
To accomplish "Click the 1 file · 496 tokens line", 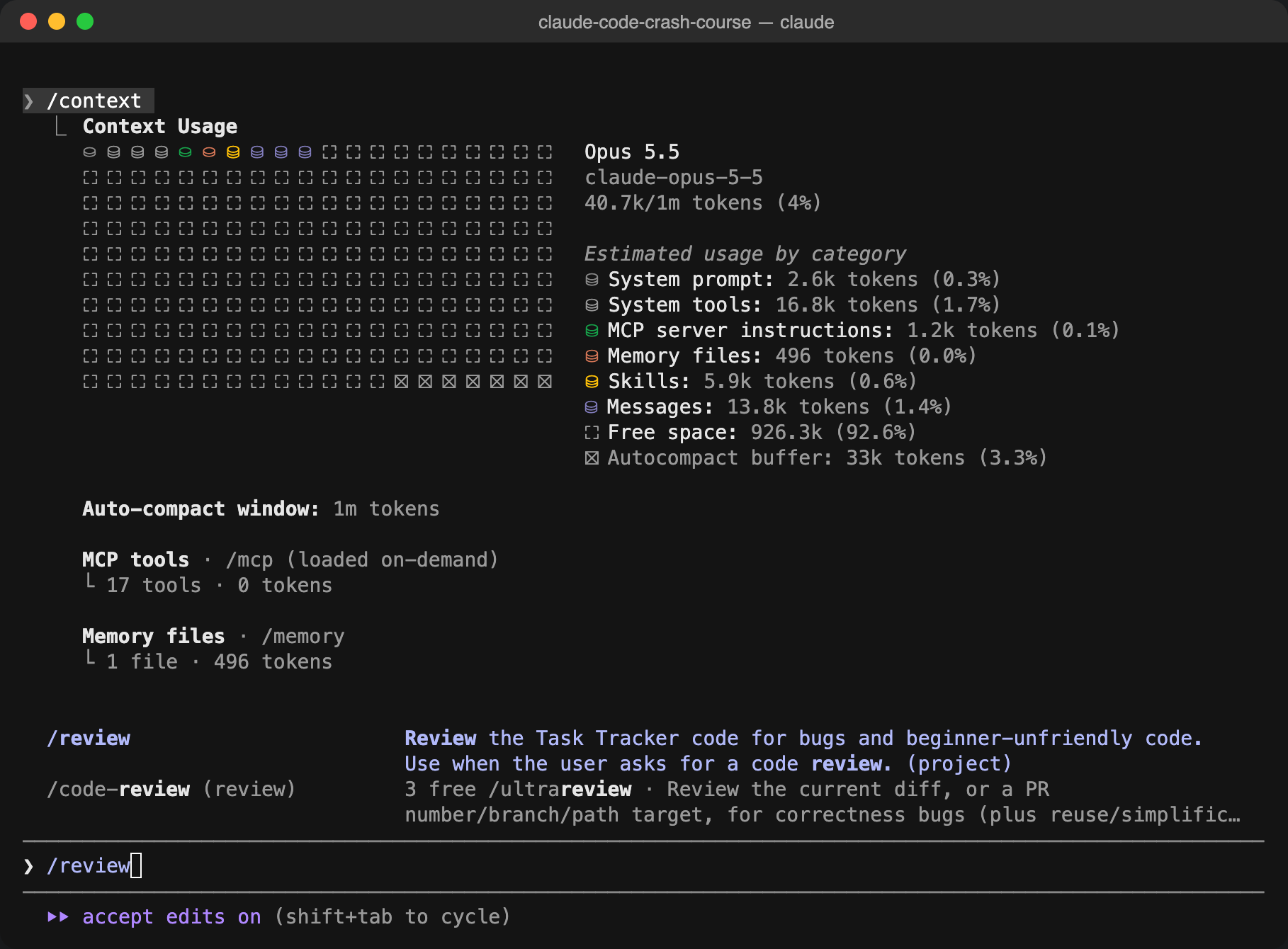I will click(219, 661).
